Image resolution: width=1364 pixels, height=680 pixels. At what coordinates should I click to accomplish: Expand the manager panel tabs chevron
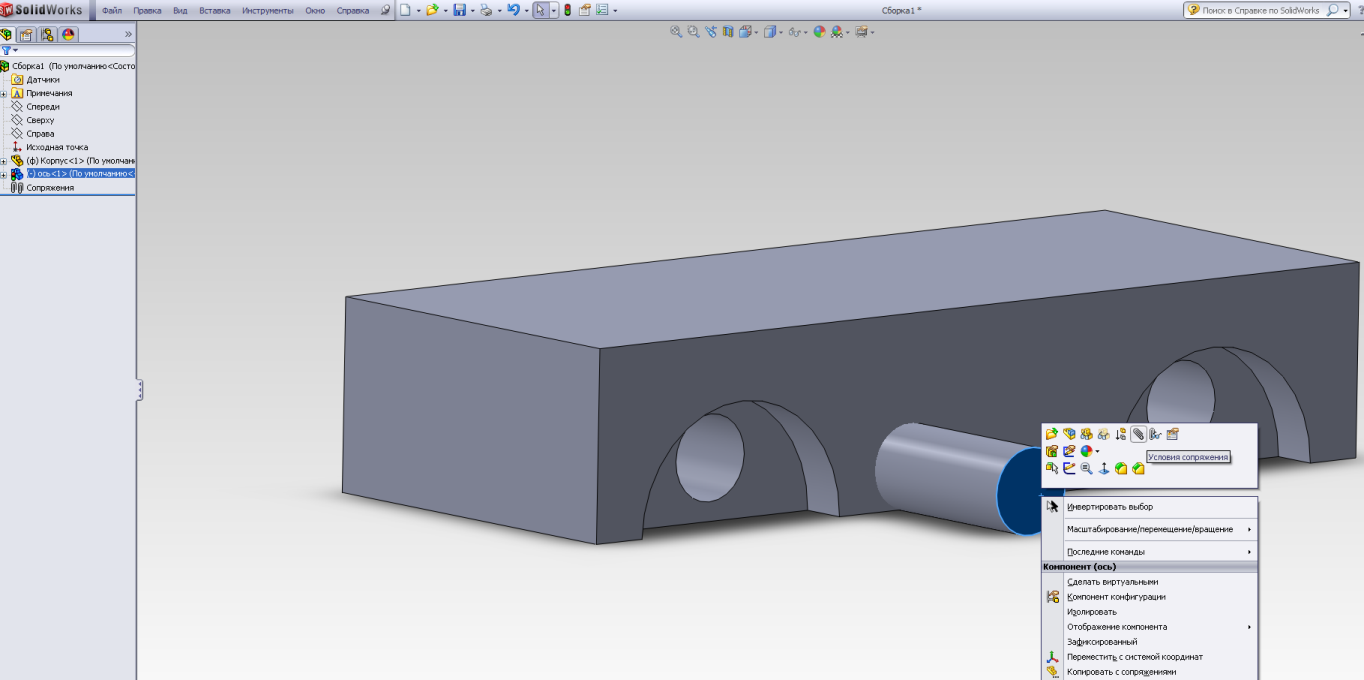click(128, 34)
